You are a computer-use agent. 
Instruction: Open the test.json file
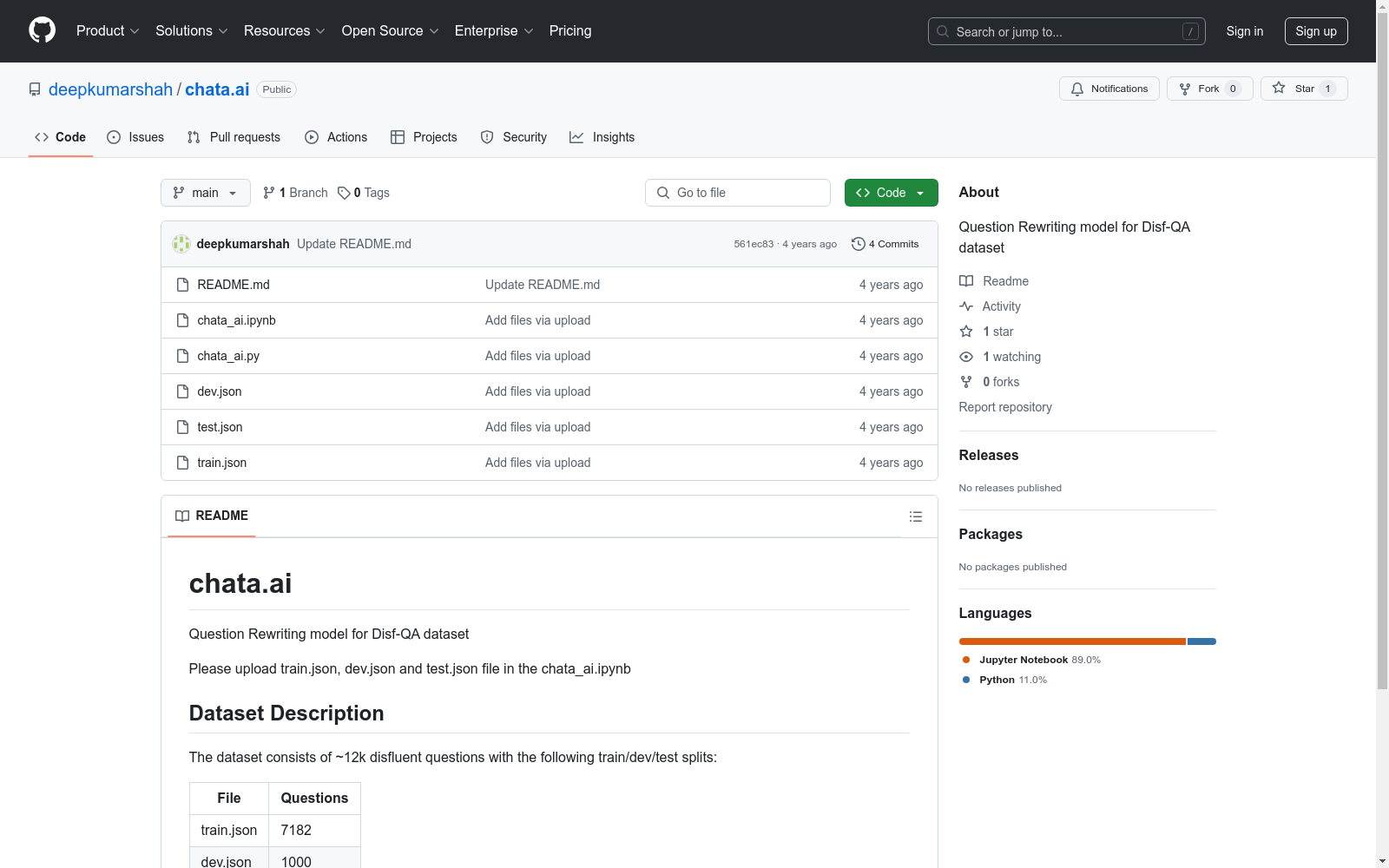[x=220, y=427]
